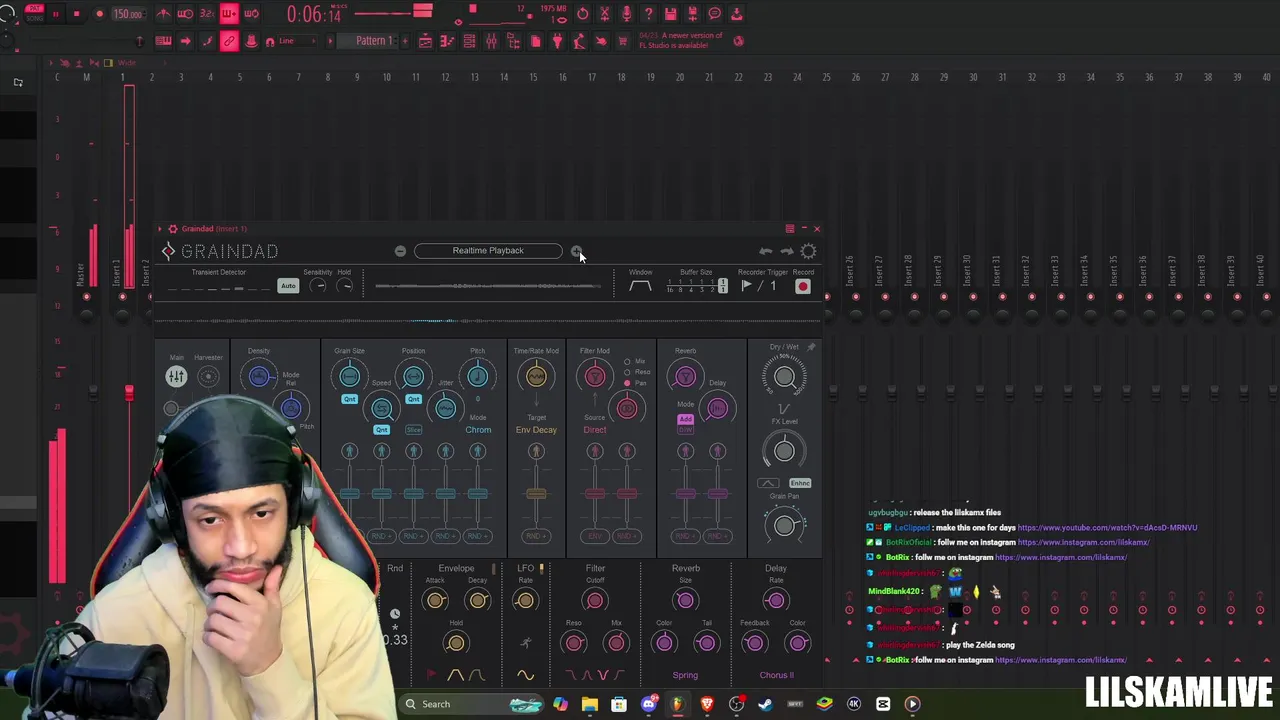Toggle the loop recording icon
The image size is (1280, 720).
(x=251, y=14)
